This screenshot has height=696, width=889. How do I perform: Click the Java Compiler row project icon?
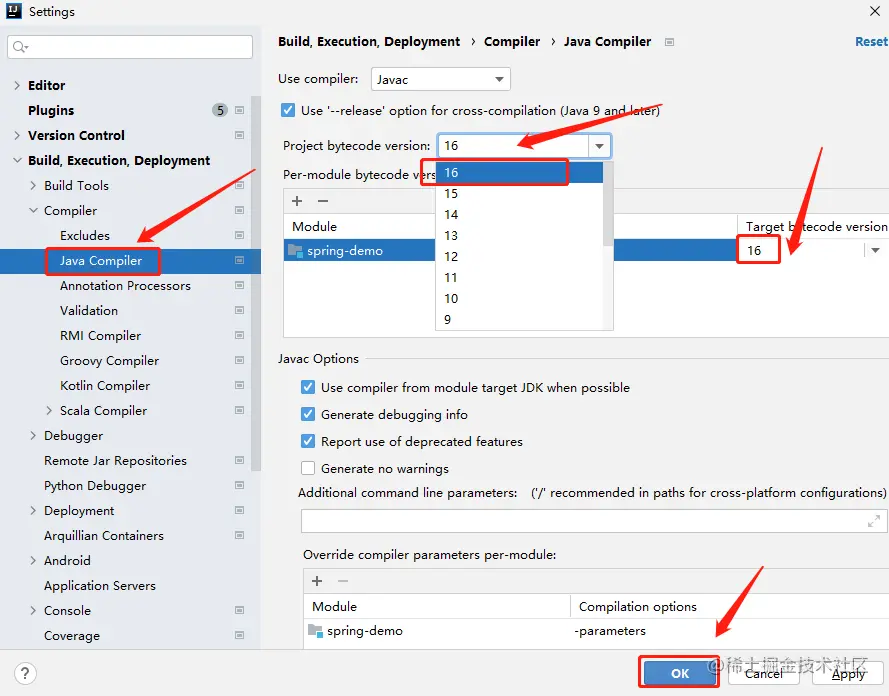(239, 260)
